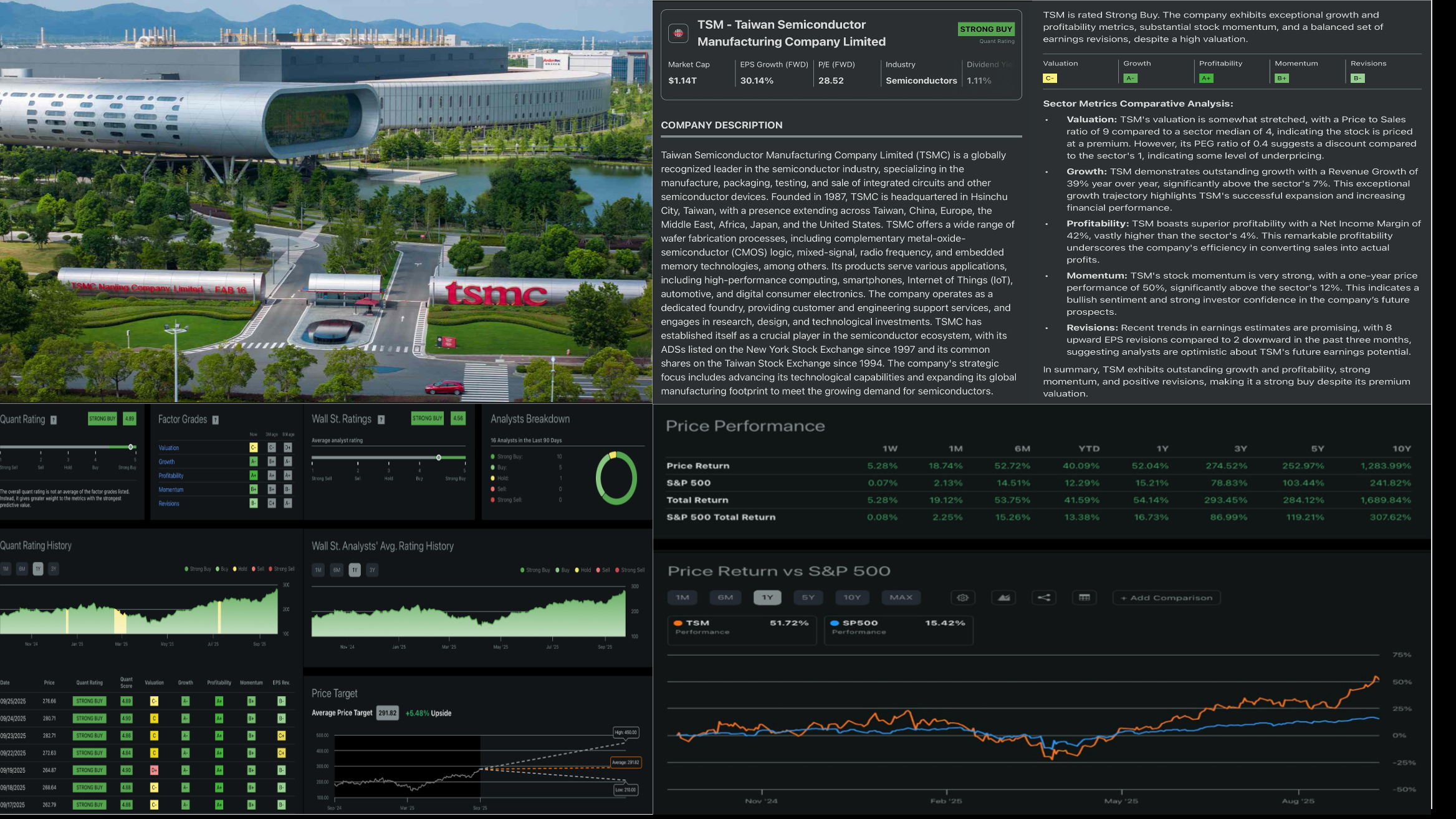
Task: Click Wall St. Ratings help icon
Action: [381, 420]
